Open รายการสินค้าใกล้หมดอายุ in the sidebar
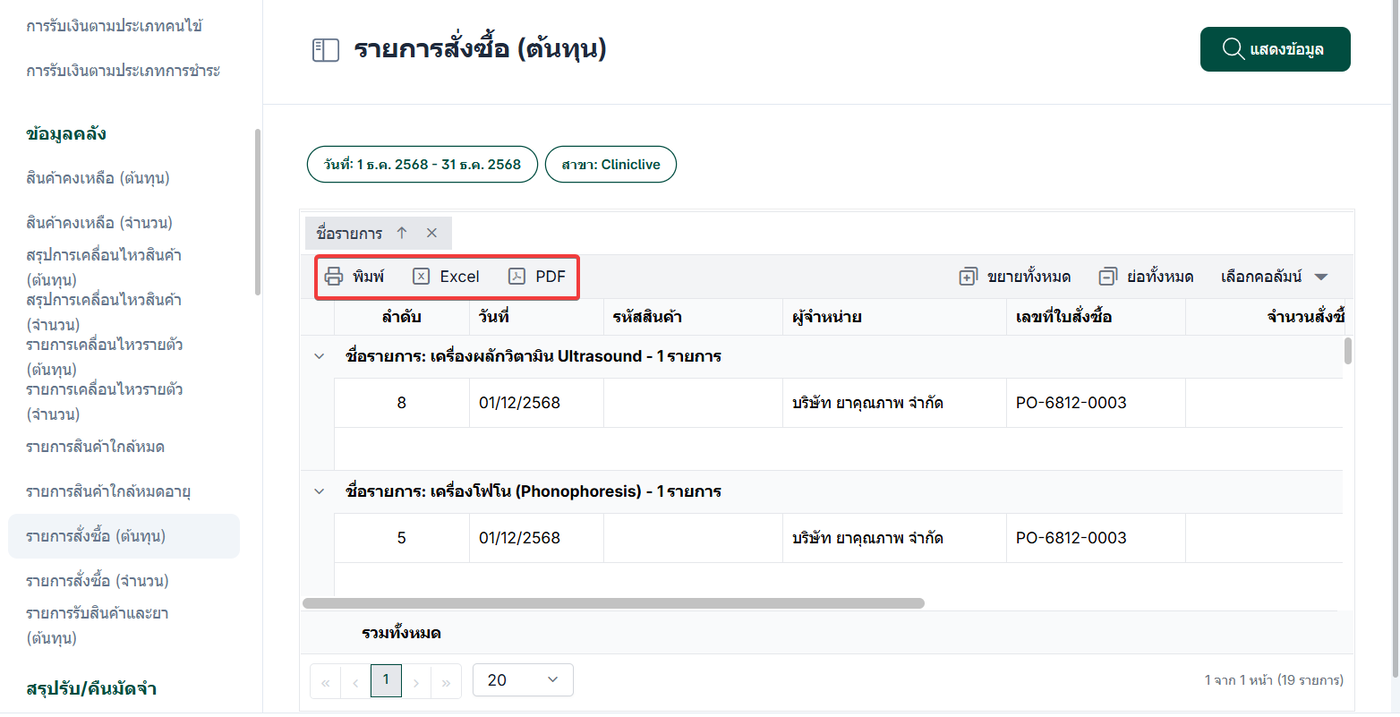 [108, 491]
